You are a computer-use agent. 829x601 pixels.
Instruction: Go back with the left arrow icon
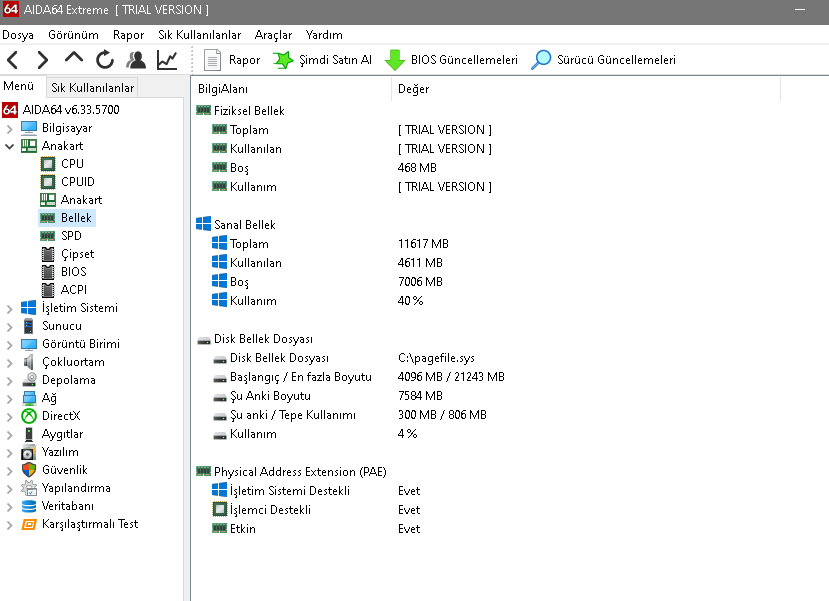pos(13,60)
